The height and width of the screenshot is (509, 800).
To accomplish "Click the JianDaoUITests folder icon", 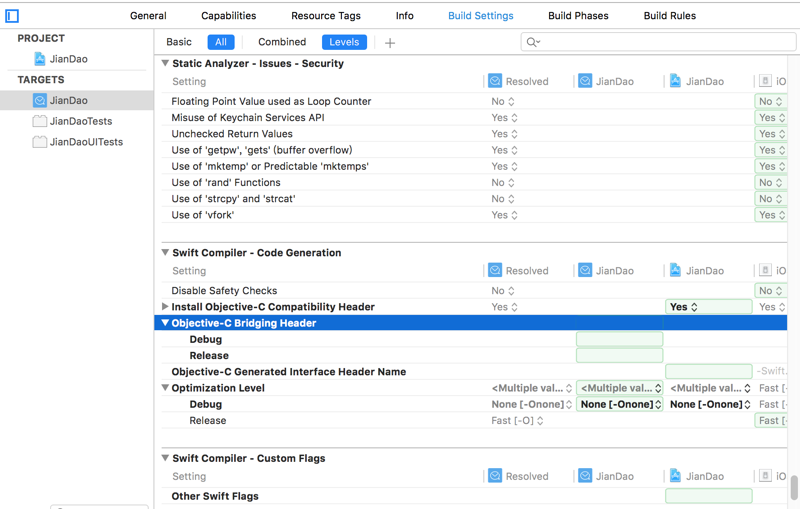I will click(40, 142).
